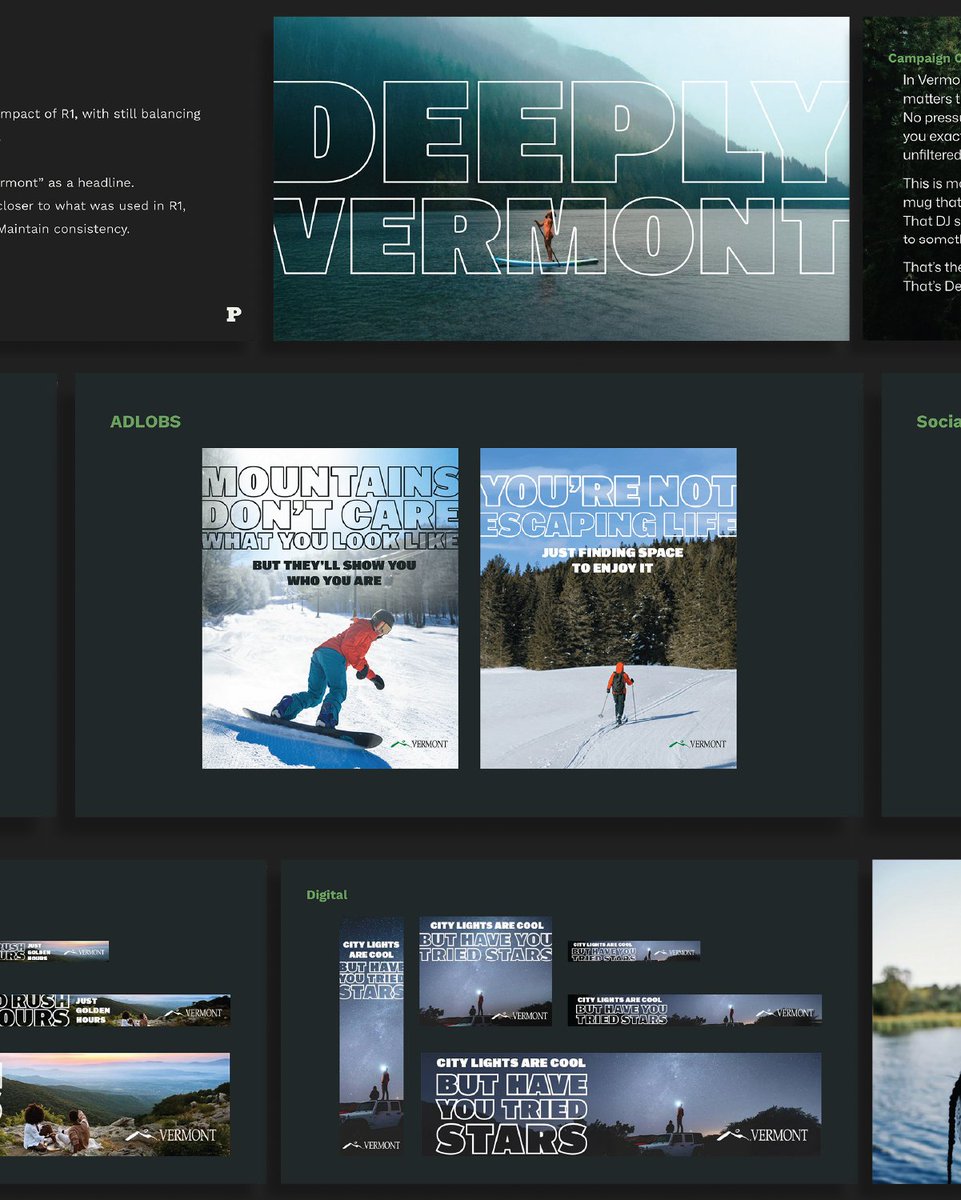
Task: Open the Deeply Vermont hero image
Action: (x=561, y=178)
